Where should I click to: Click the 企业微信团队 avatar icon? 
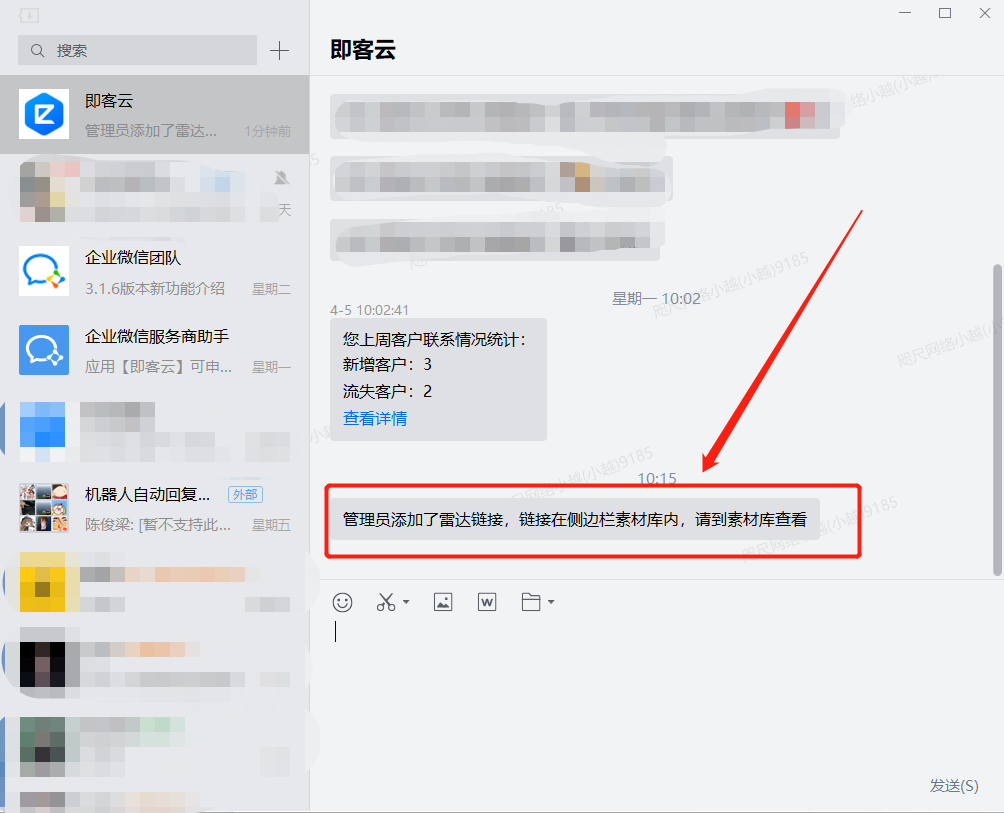[x=44, y=271]
